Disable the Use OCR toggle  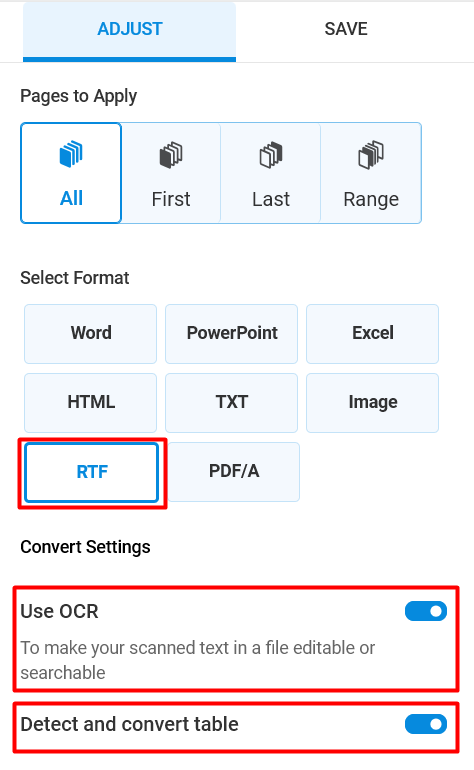click(426, 611)
